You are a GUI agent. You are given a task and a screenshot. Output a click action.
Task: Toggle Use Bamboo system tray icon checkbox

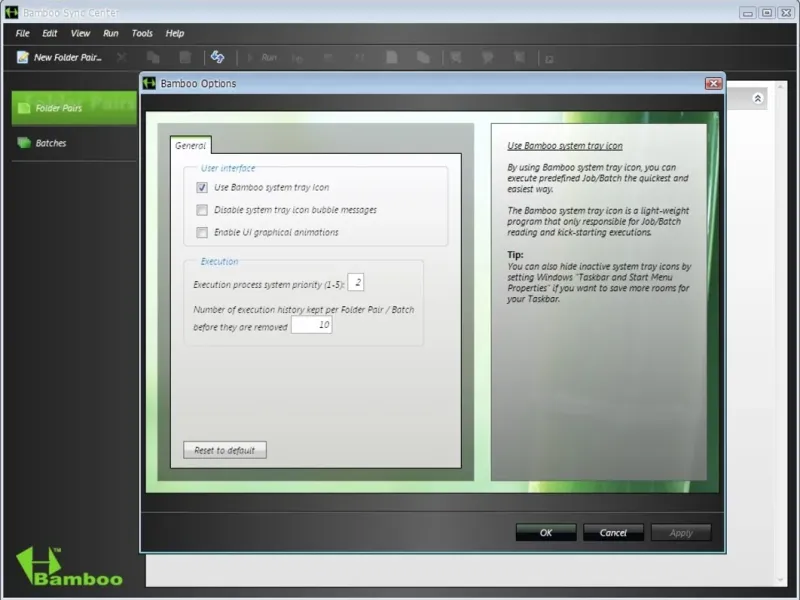(x=202, y=187)
